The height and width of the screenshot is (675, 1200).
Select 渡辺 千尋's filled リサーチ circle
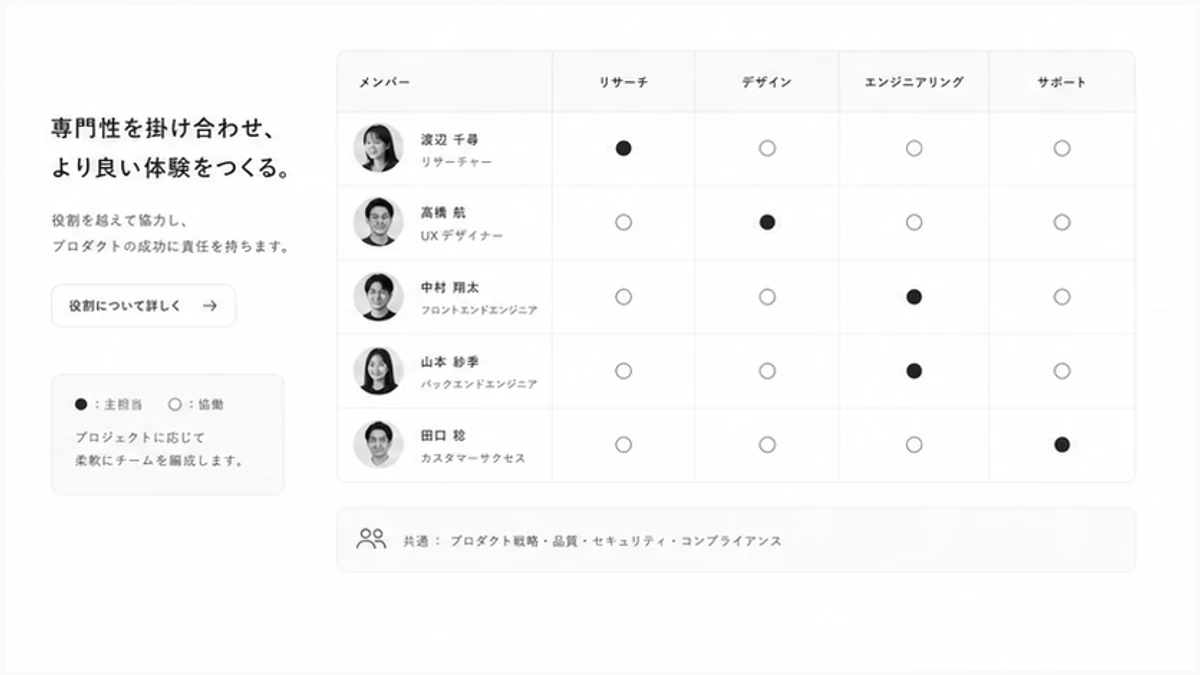tap(623, 148)
